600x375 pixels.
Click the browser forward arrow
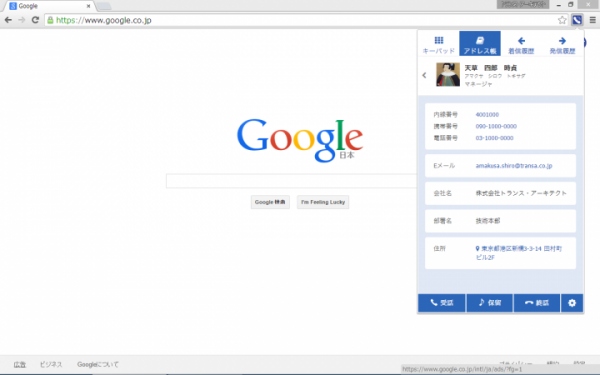tap(22, 20)
